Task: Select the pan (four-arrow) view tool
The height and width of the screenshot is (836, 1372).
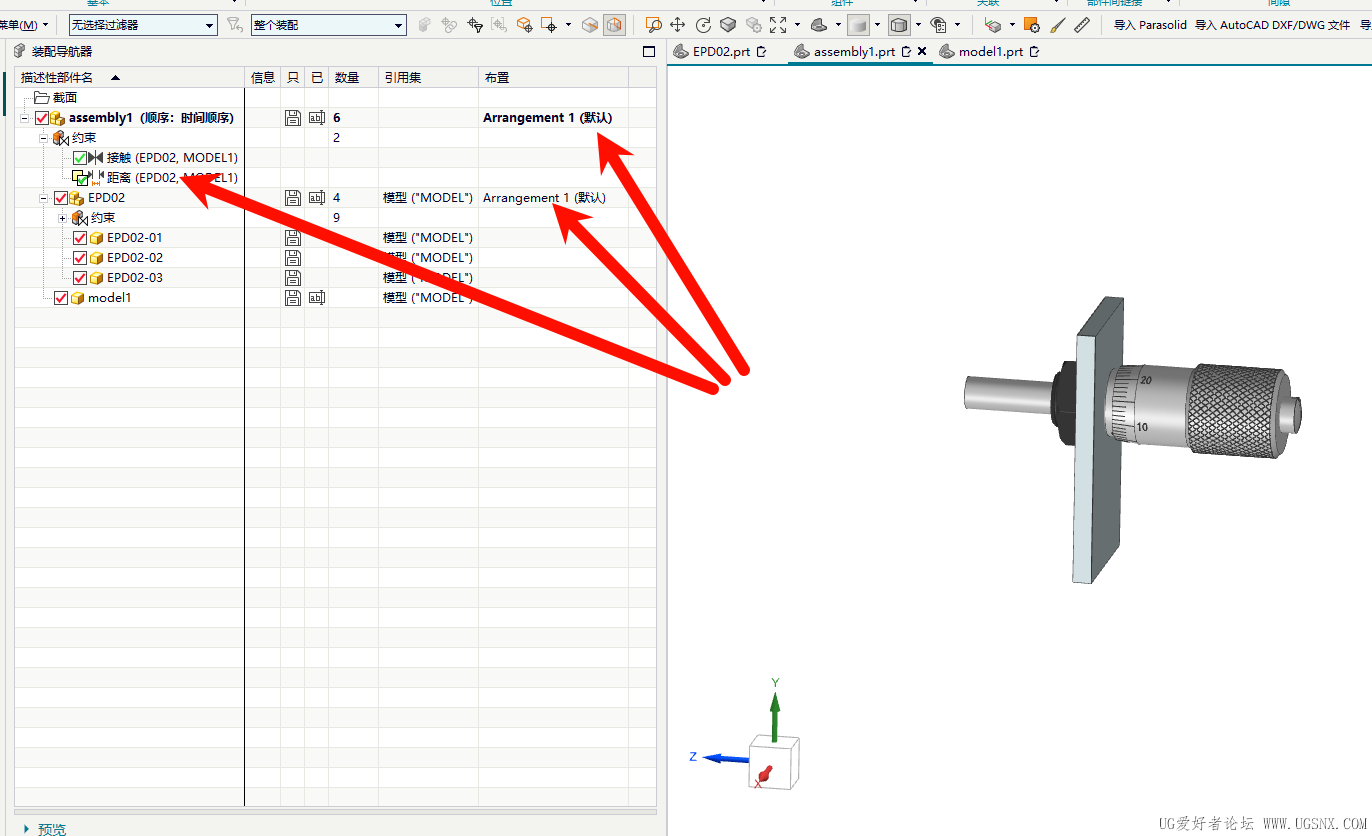Action: tap(678, 25)
